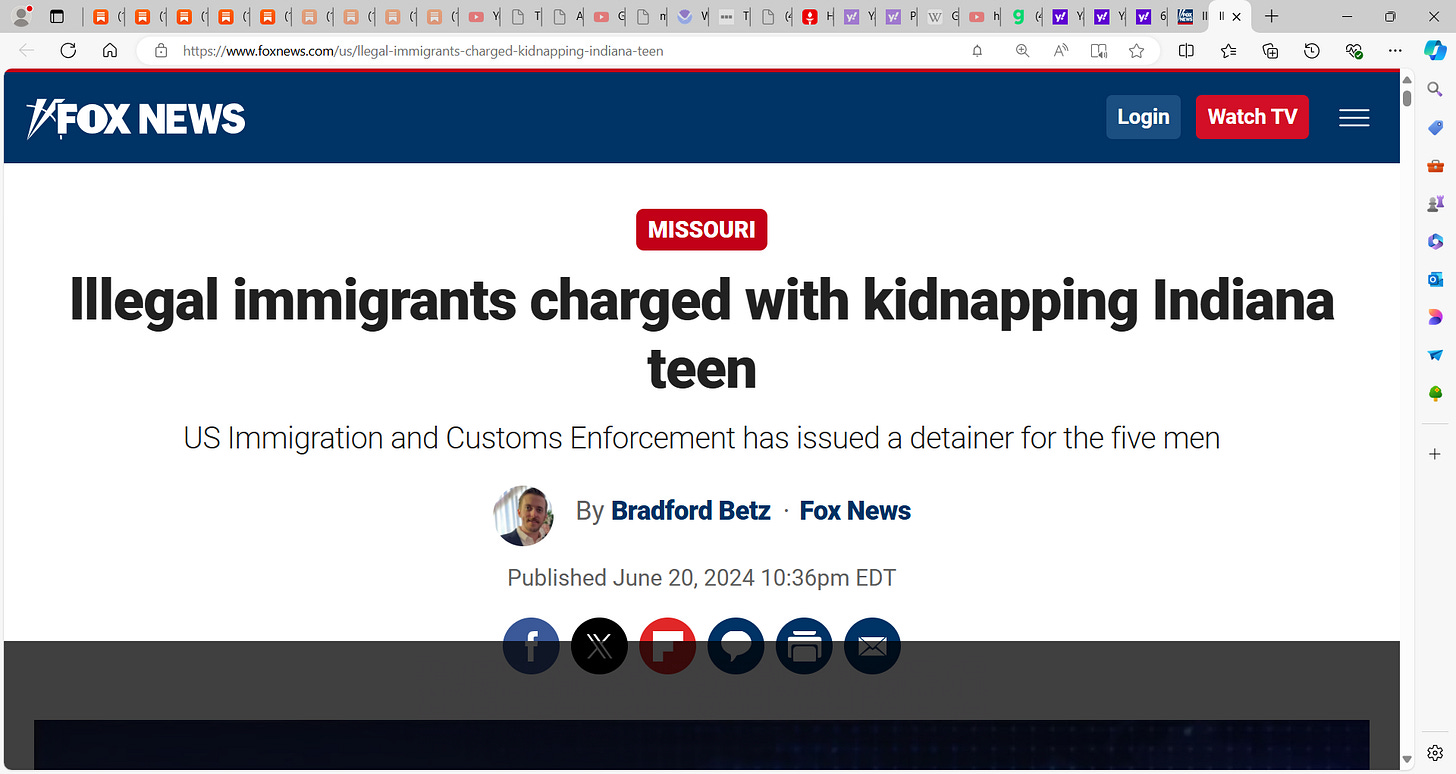The width and height of the screenshot is (1456, 774).
Task: Open the tree icon in sidebar
Action: 1435,393
